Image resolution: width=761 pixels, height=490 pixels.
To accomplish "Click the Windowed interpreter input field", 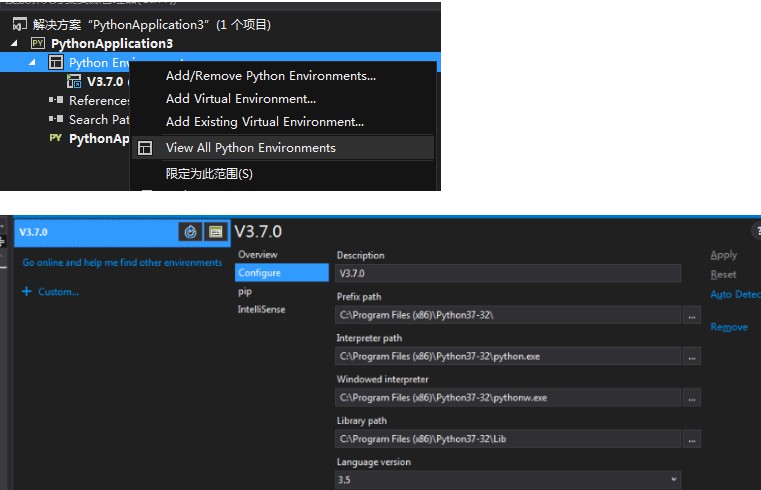I will click(508, 398).
